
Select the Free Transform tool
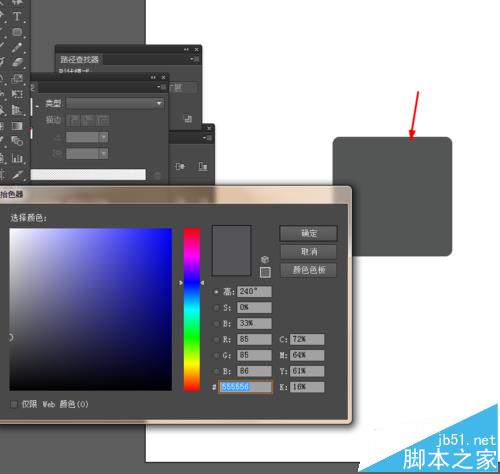(x=17, y=94)
